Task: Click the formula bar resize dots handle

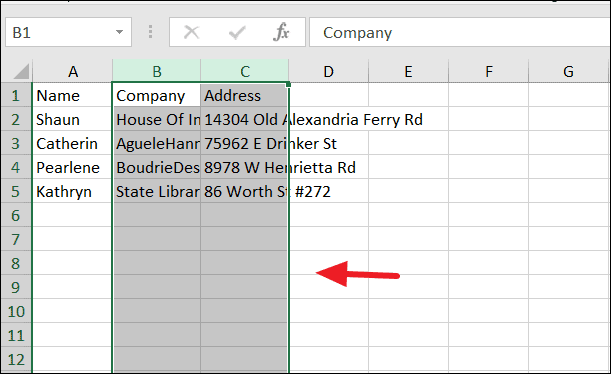Action: 150,32
